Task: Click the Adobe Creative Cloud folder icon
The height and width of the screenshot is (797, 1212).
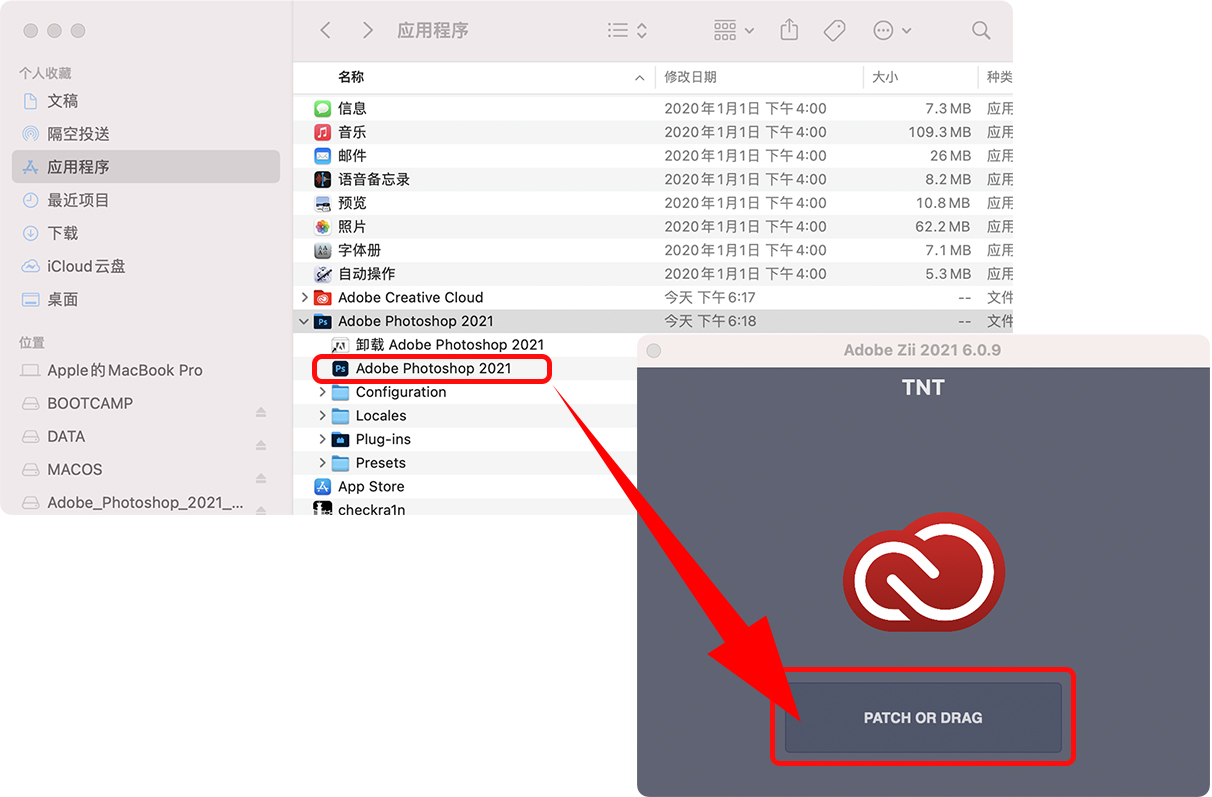Action: pos(322,298)
